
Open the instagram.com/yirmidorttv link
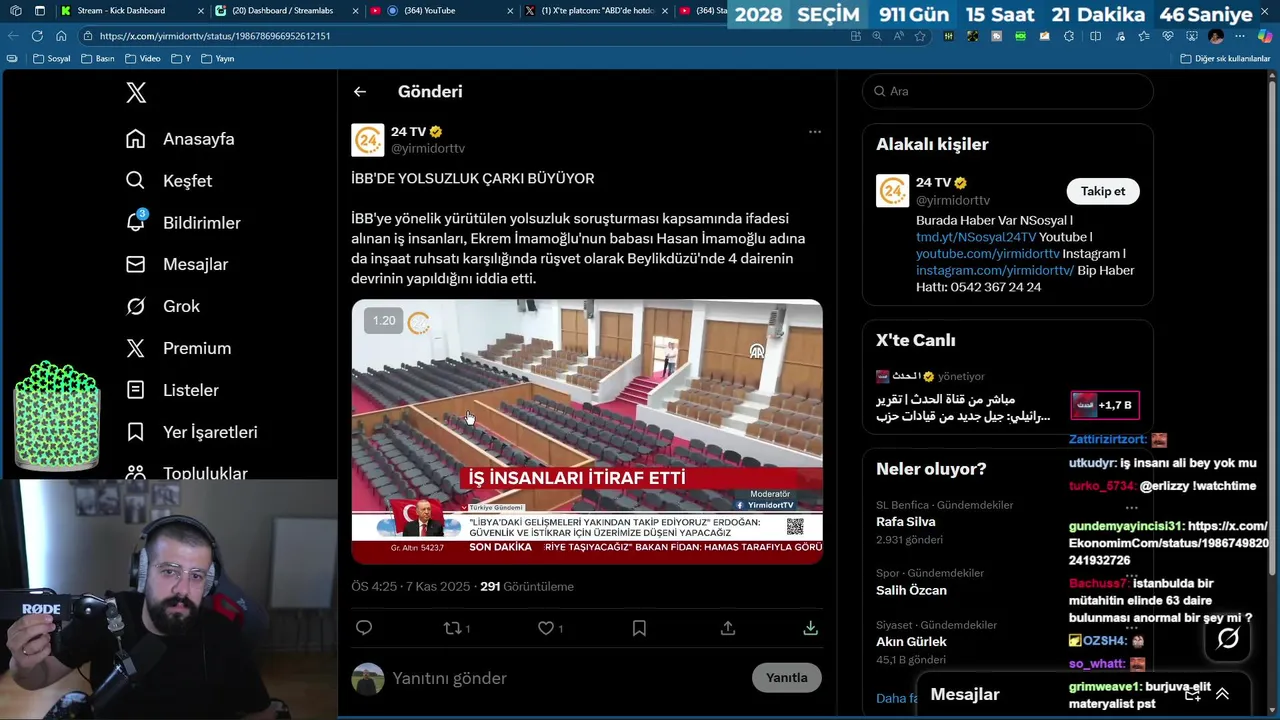tap(995, 270)
